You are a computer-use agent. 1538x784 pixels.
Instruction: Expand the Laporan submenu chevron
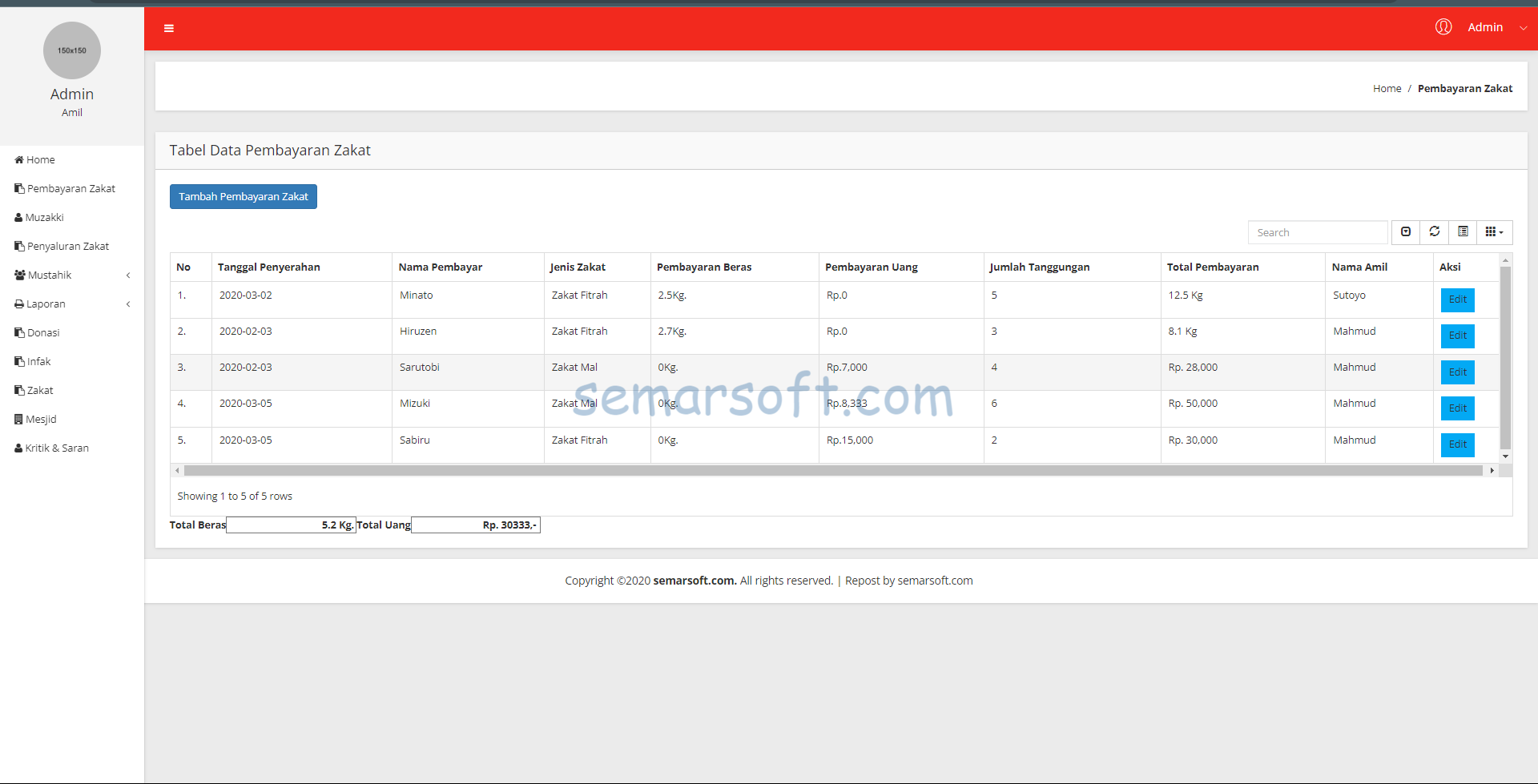point(128,304)
